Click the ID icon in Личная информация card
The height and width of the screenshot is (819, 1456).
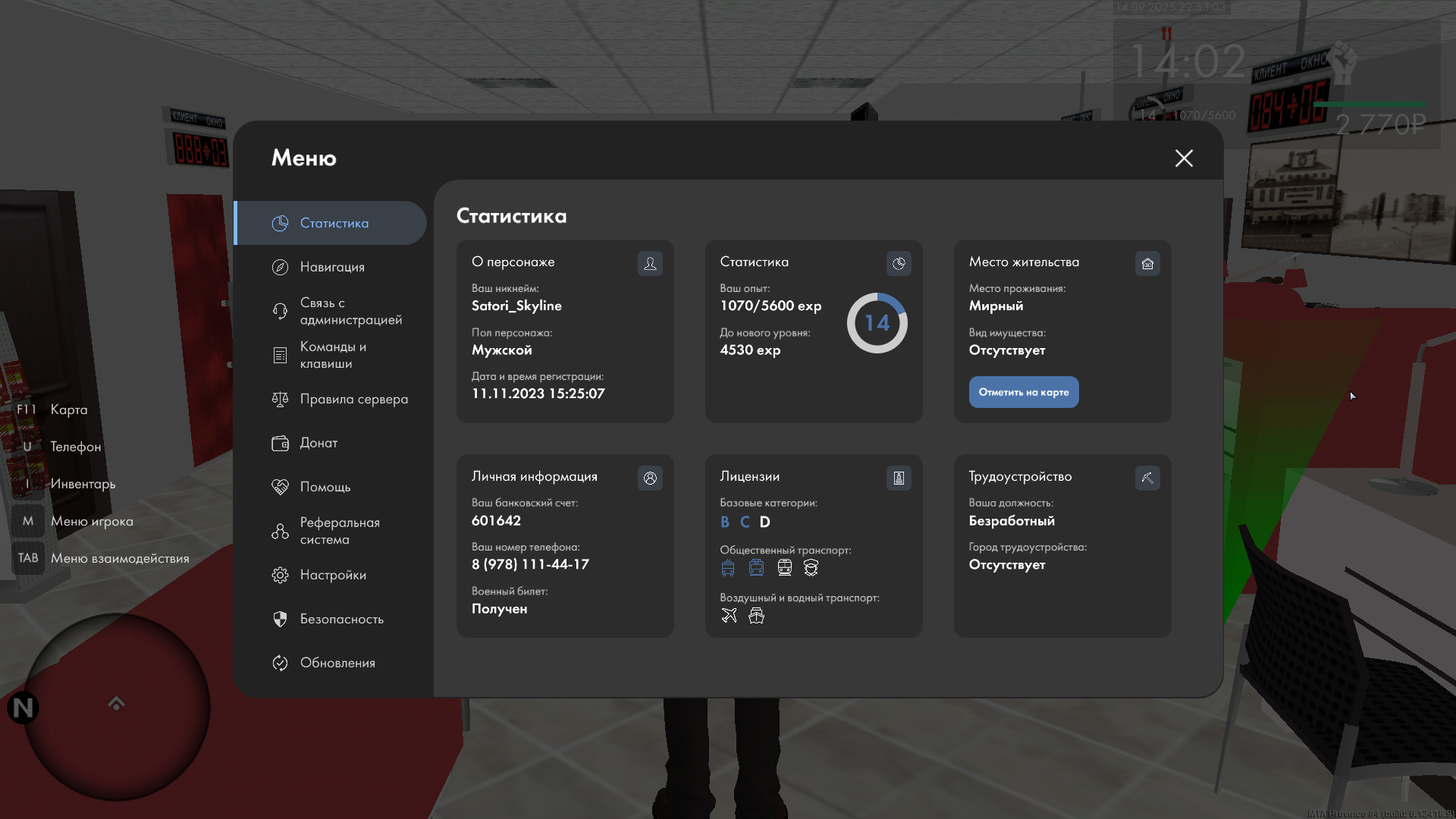(650, 479)
